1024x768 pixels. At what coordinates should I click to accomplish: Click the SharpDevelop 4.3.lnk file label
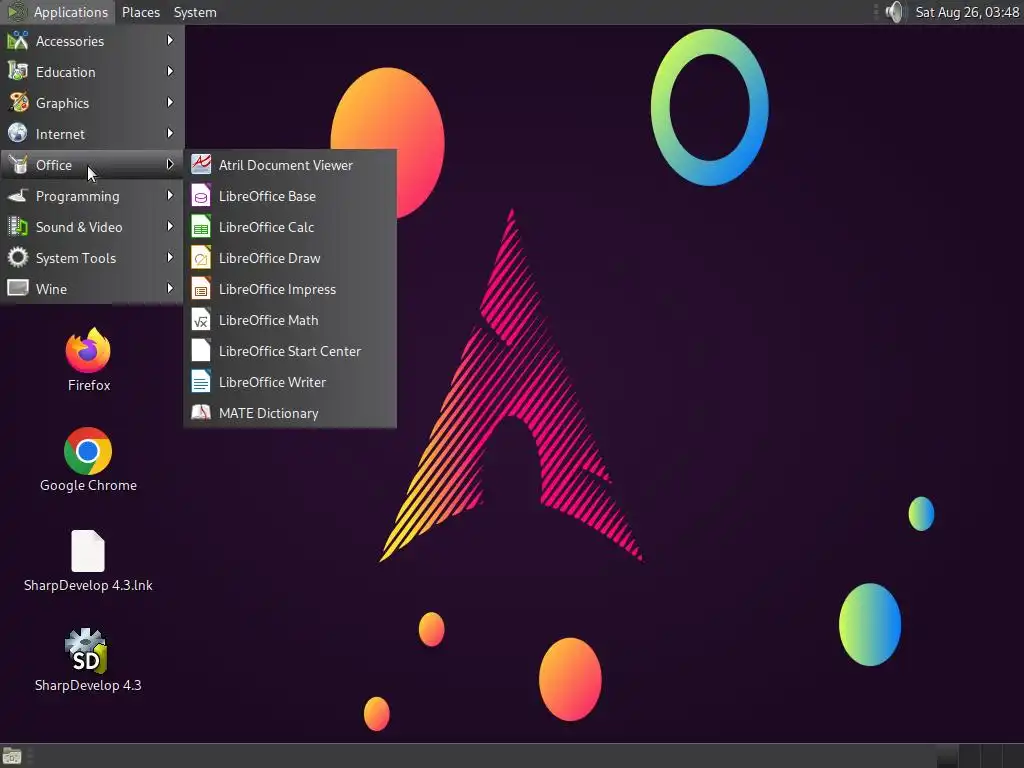(88, 585)
